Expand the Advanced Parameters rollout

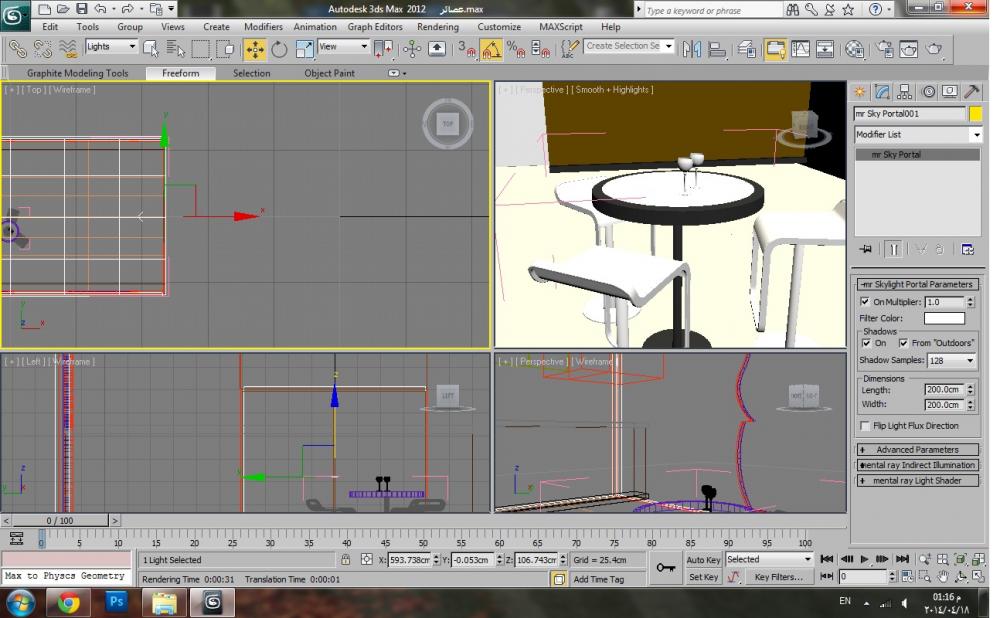pos(917,450)
